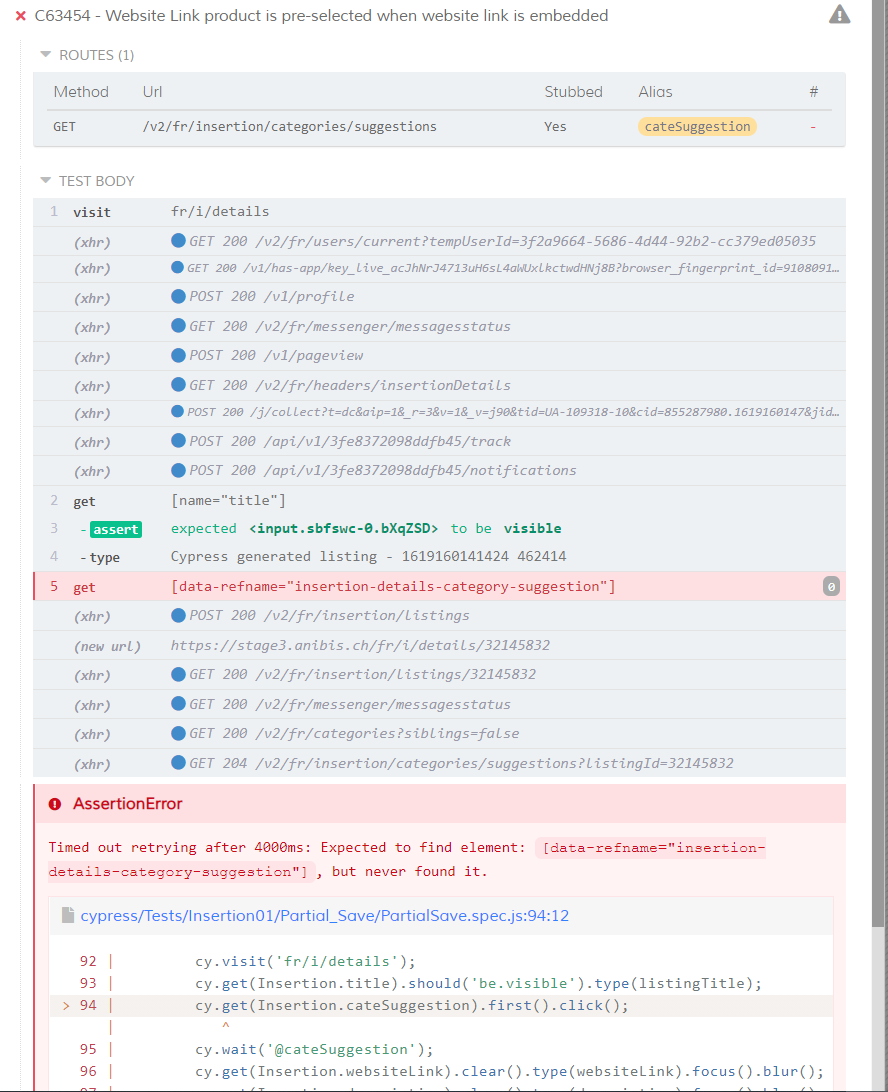Click the blue dot beside /v1/pageview POST
This screenshot has width=888, height=1092.
177,356
